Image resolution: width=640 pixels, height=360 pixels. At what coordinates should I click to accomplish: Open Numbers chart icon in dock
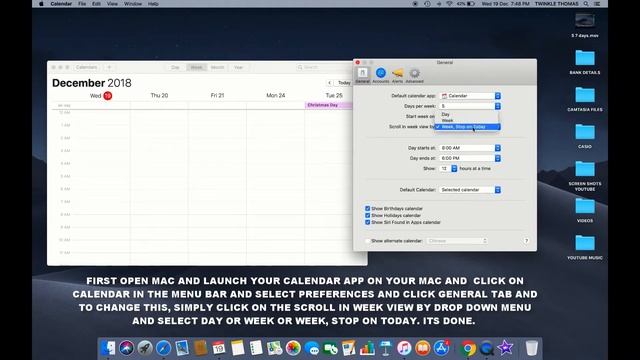[x=367, y=348]
